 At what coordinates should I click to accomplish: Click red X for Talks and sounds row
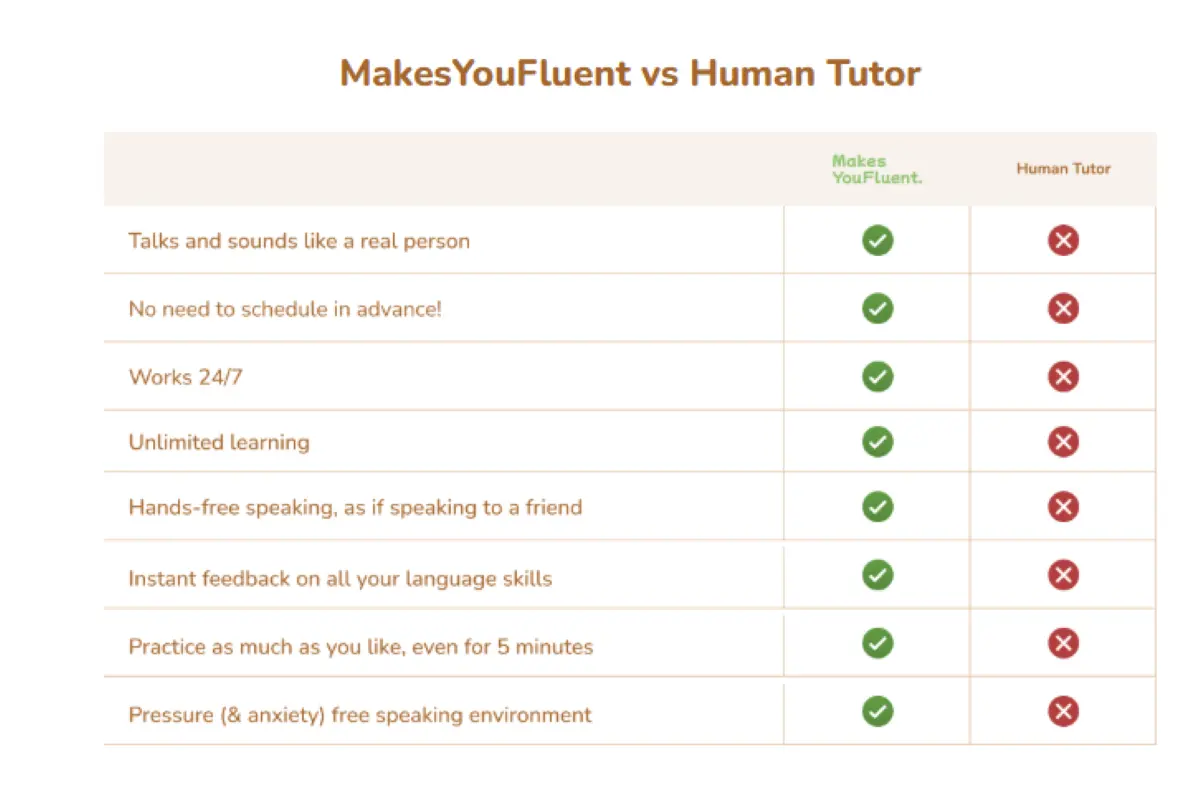tap(1063, 241)
